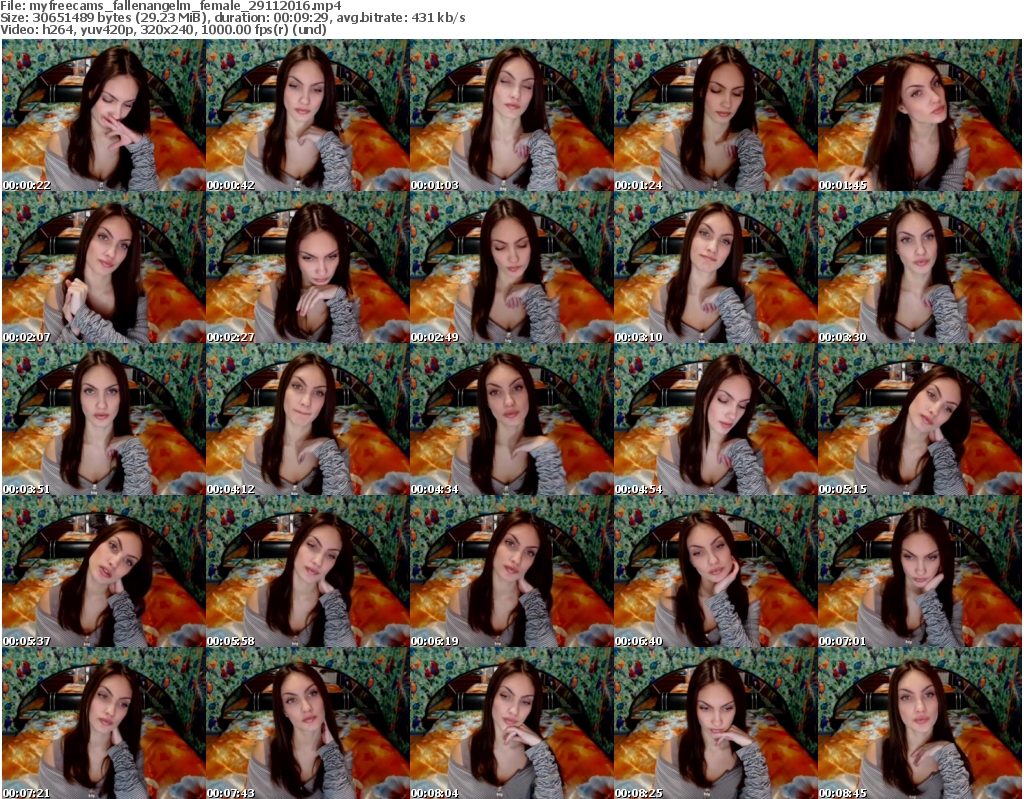The height and width of the screenshot is (799, 1024).
Task: Click the 00:05:15 preview frame
Action: (919, 420)
